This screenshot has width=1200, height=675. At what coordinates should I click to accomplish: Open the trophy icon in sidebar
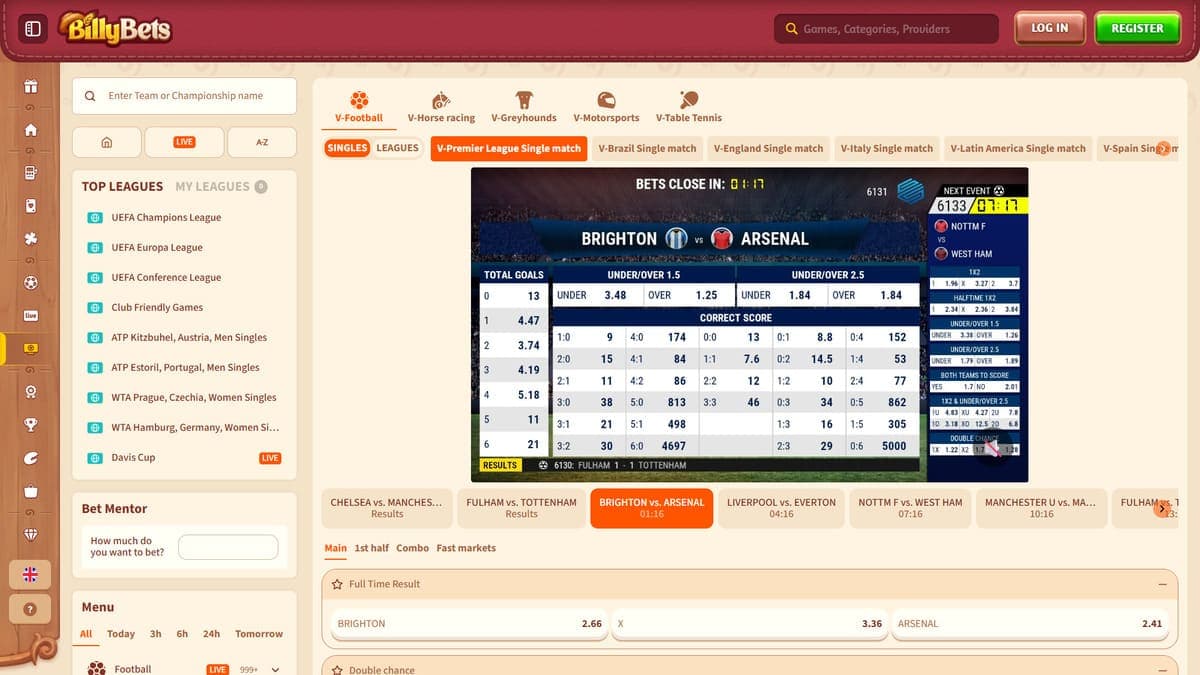point(31,424)
